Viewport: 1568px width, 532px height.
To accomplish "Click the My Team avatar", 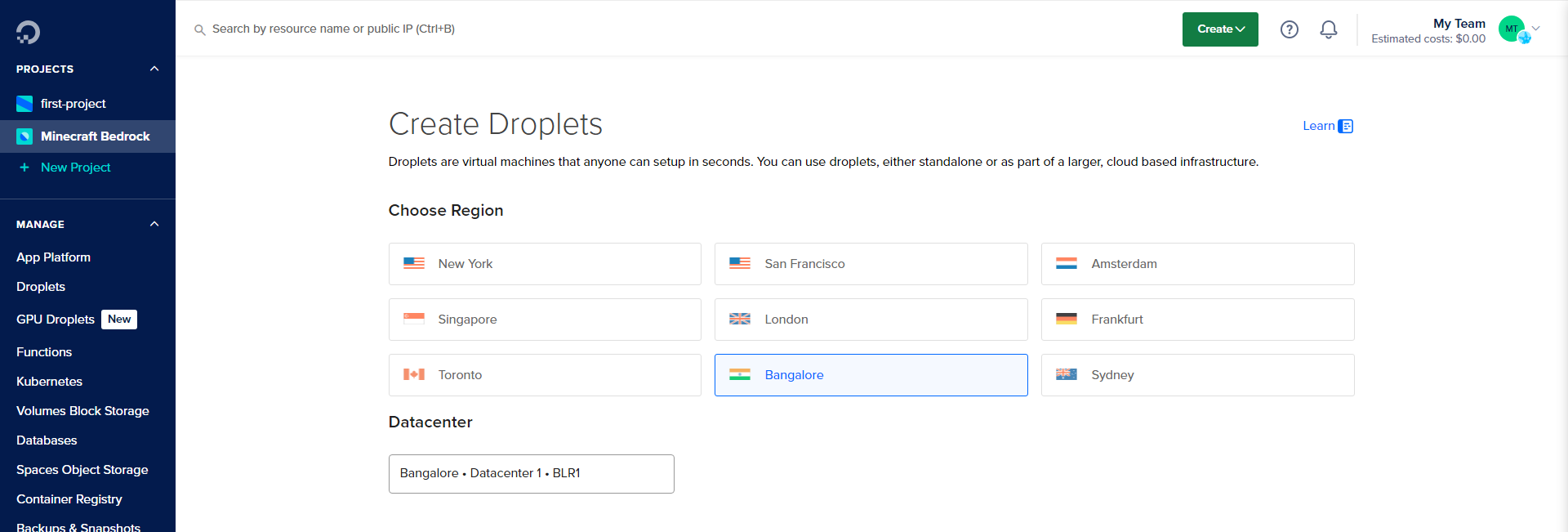I will coord(1512,29).
